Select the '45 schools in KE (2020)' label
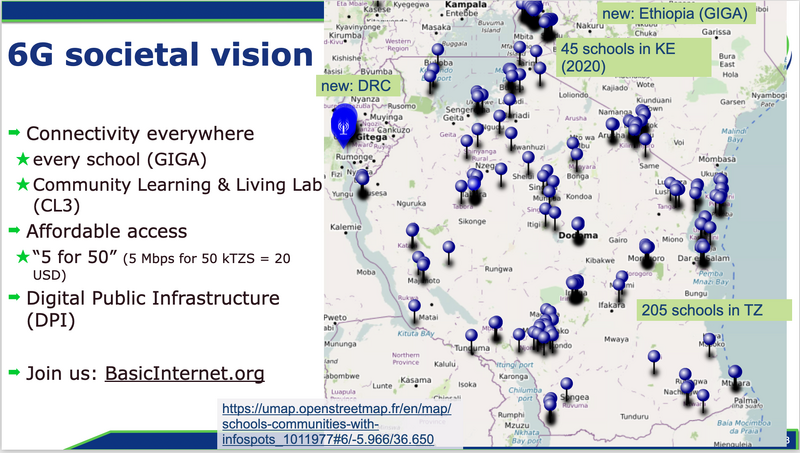800x453 pixels. (633, 57)
